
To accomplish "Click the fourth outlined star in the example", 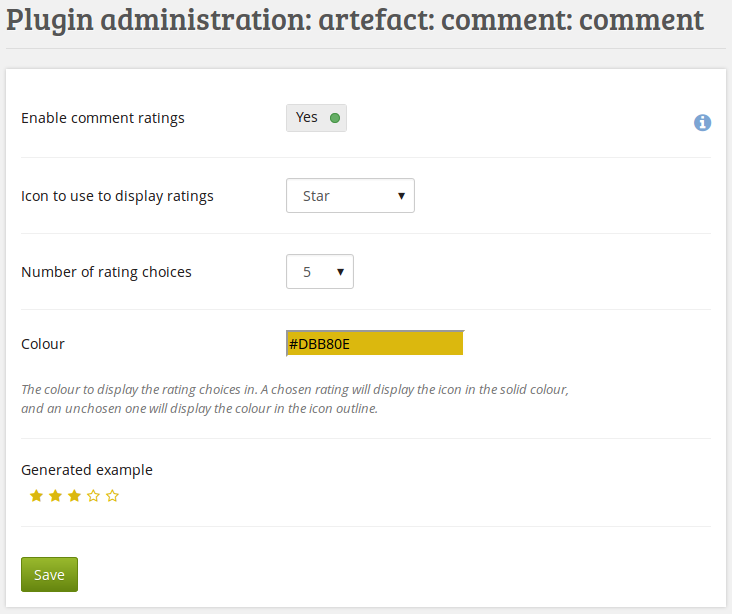I will (93, 496).
